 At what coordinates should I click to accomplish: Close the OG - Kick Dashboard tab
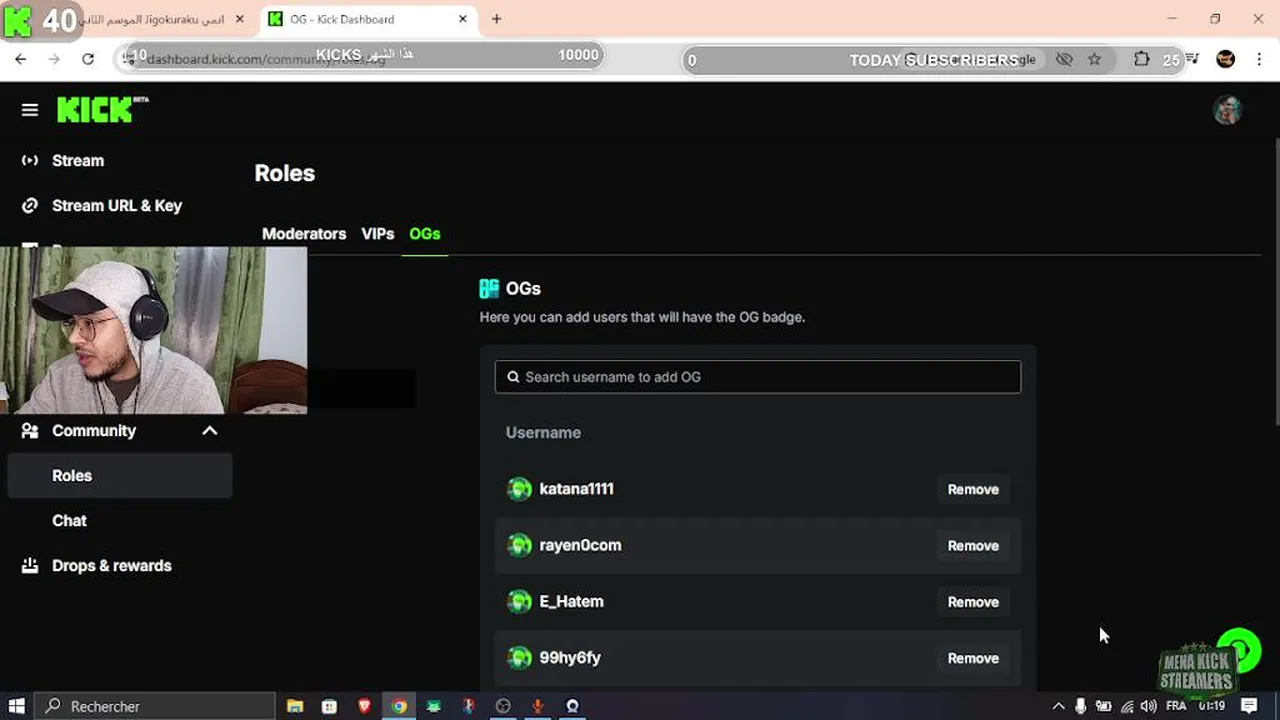pyautogui.click(x=463, y=19)
